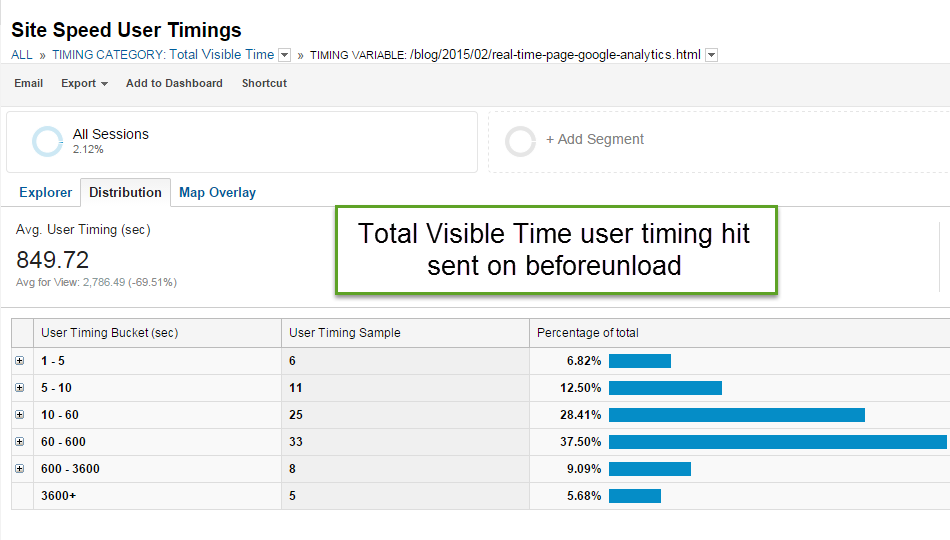Click the 5 - 10 bucket label

click(x=56, y=388)
